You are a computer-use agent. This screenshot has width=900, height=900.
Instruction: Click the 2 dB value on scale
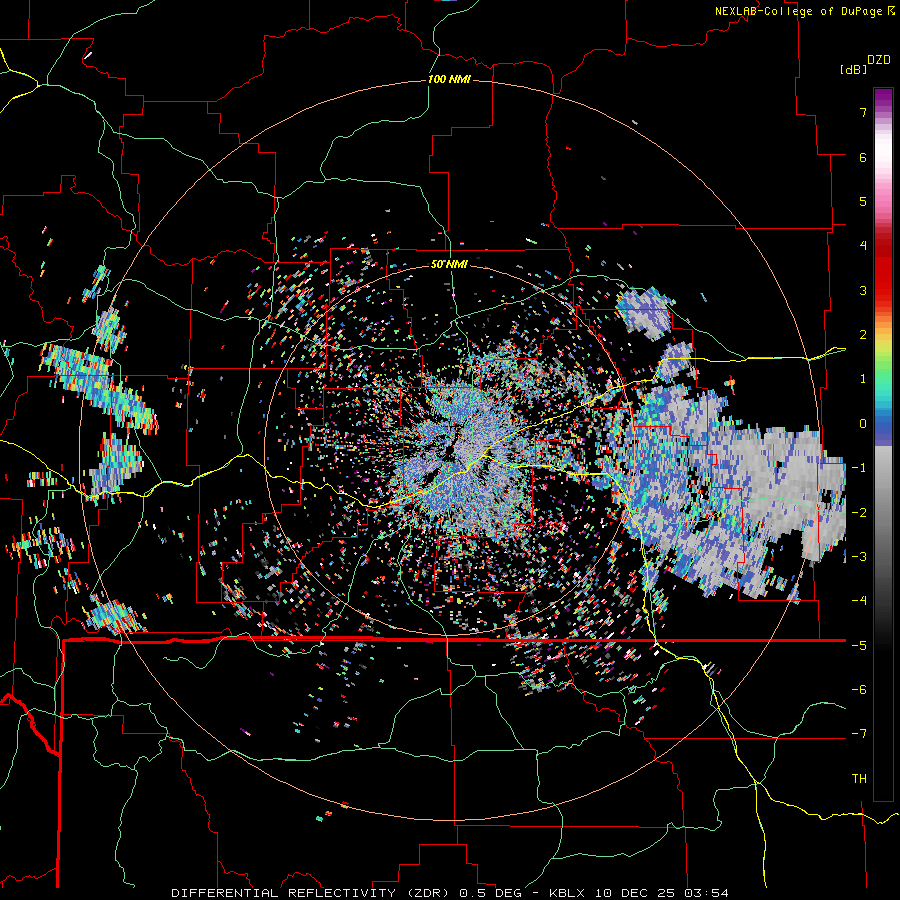coord(863,335)
